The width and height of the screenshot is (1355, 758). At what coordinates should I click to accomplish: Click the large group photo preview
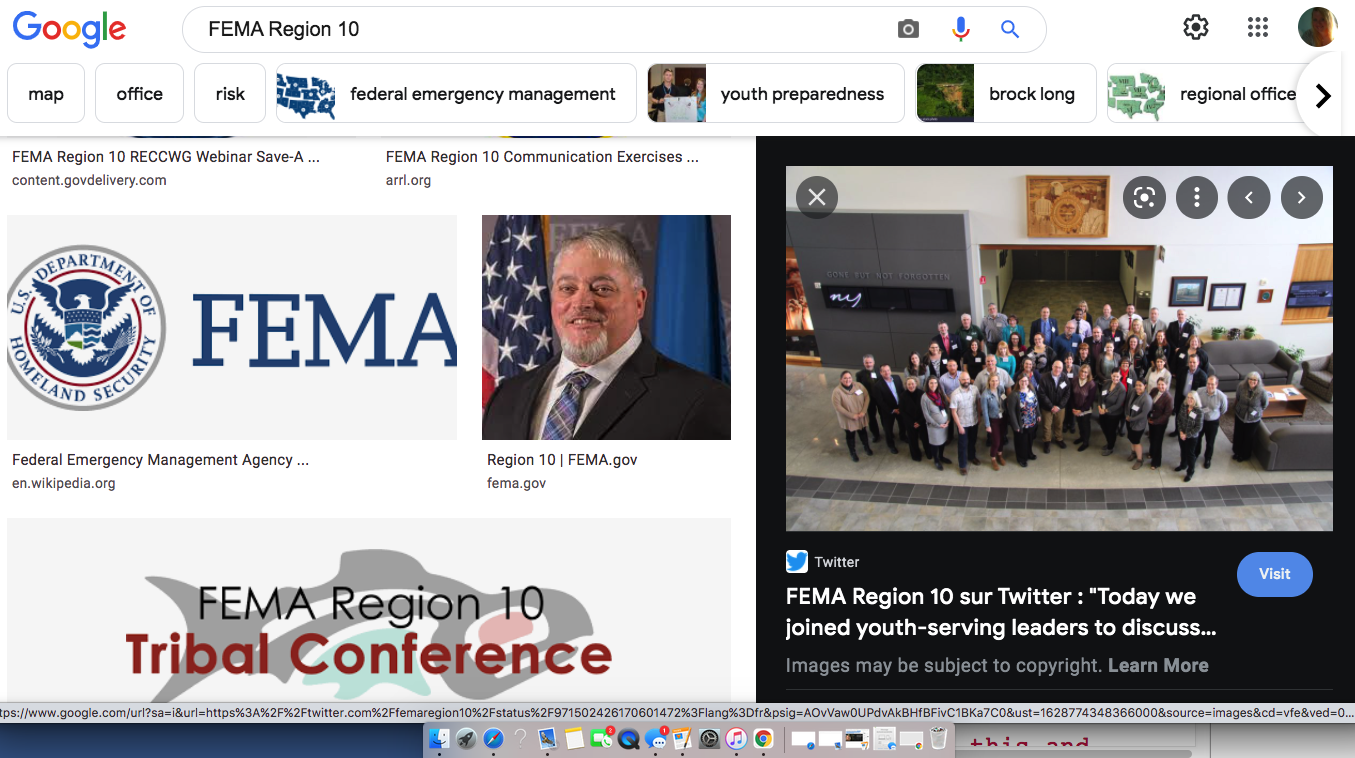click(x=1059, y=348)
